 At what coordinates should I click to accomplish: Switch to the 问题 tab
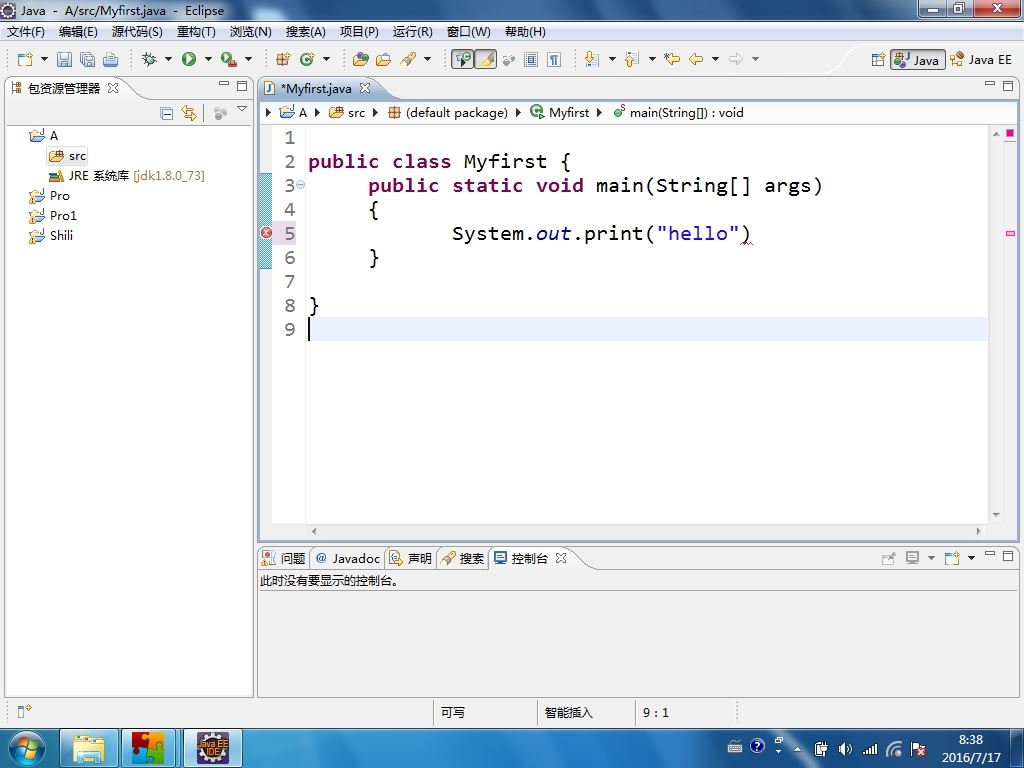[283, 558]
